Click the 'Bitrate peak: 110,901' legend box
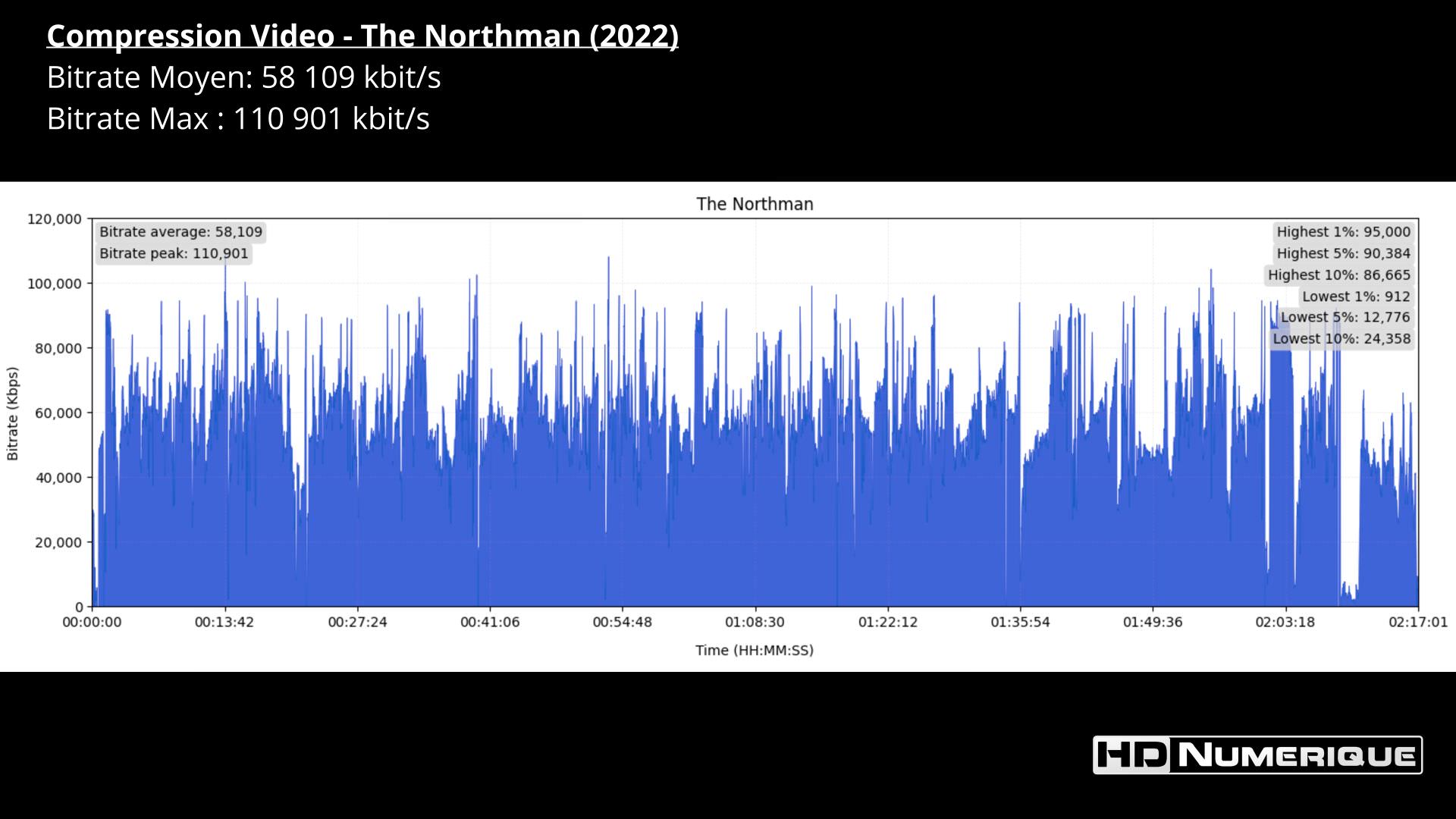 click(x=174, y=253)
